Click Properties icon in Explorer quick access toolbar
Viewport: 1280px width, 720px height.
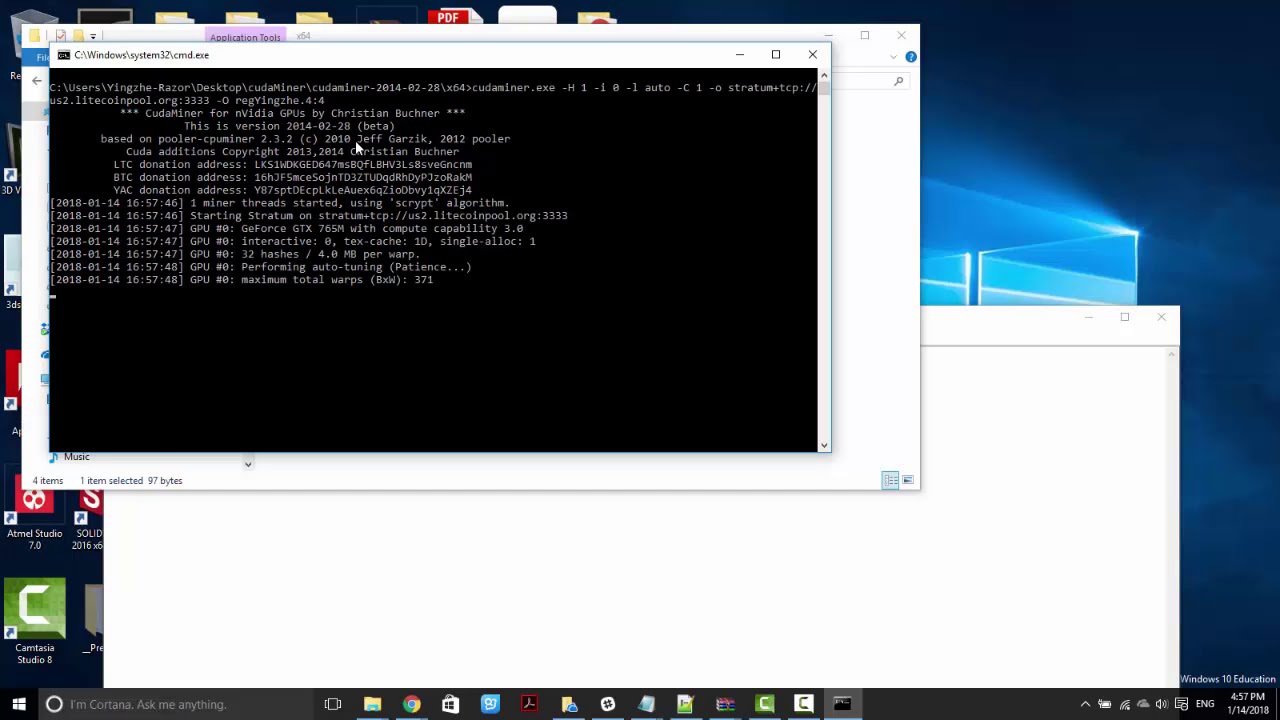pos(61,36)
